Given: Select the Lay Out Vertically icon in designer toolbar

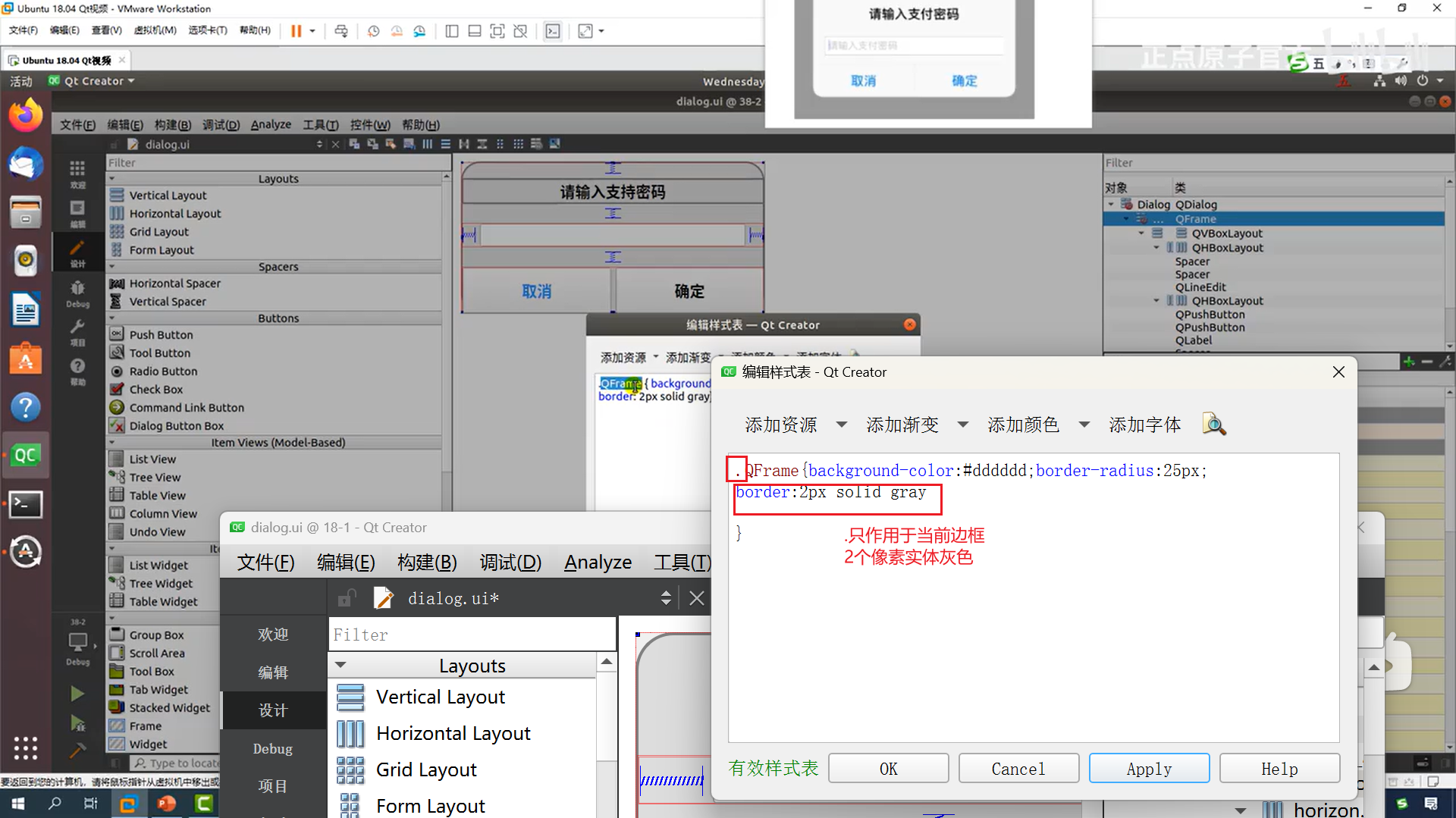Looking at the screenshot, I should [445, 143].
